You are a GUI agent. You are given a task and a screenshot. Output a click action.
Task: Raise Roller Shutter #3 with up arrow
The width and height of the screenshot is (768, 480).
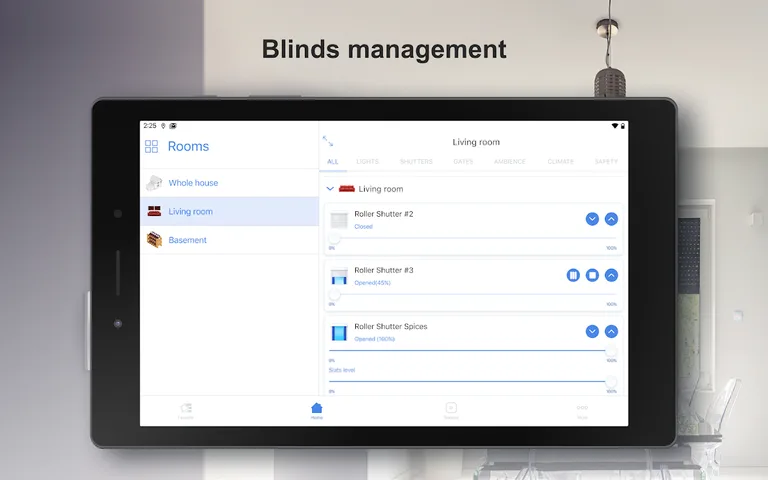coord(611,275)
